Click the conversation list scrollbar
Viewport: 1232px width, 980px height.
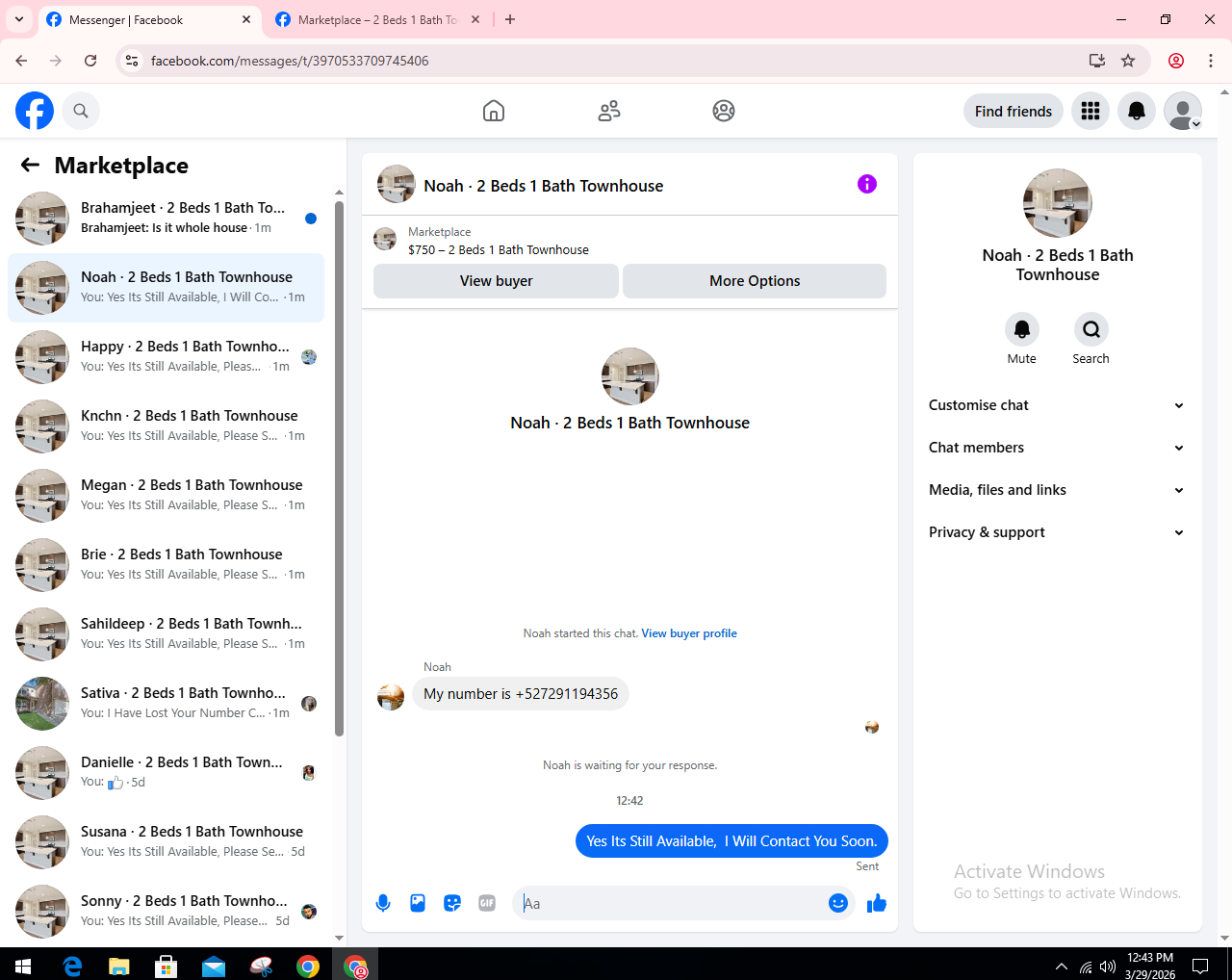339,469
